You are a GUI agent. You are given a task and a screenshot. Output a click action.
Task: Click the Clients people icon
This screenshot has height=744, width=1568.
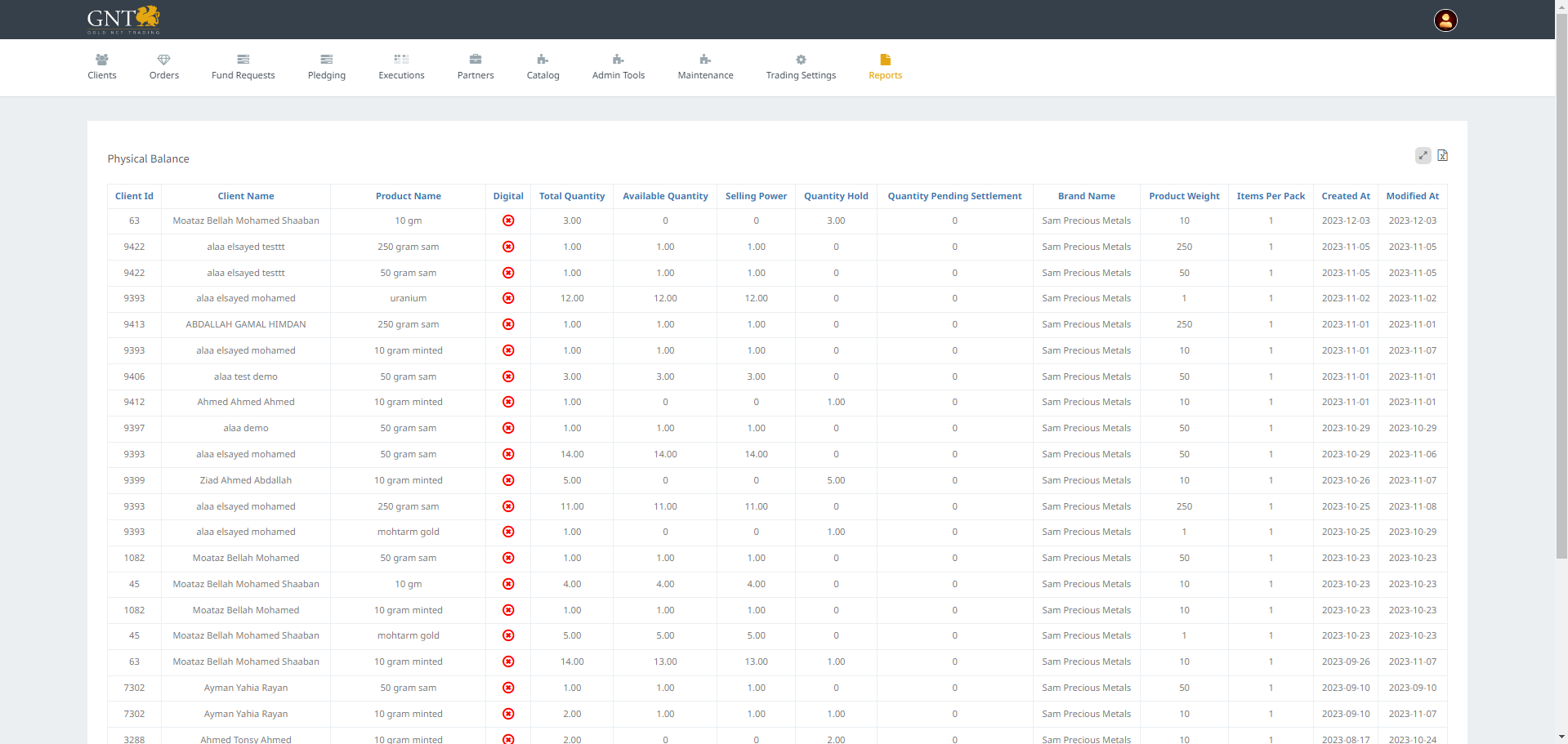click(102, 60)
